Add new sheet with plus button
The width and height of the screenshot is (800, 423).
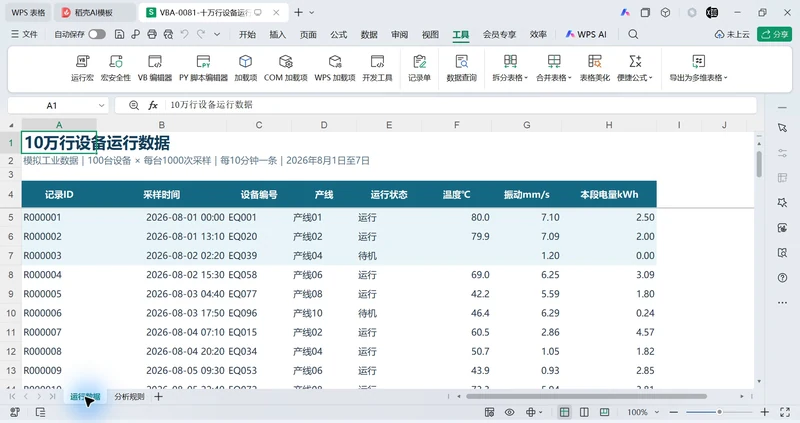coord(159,396)
